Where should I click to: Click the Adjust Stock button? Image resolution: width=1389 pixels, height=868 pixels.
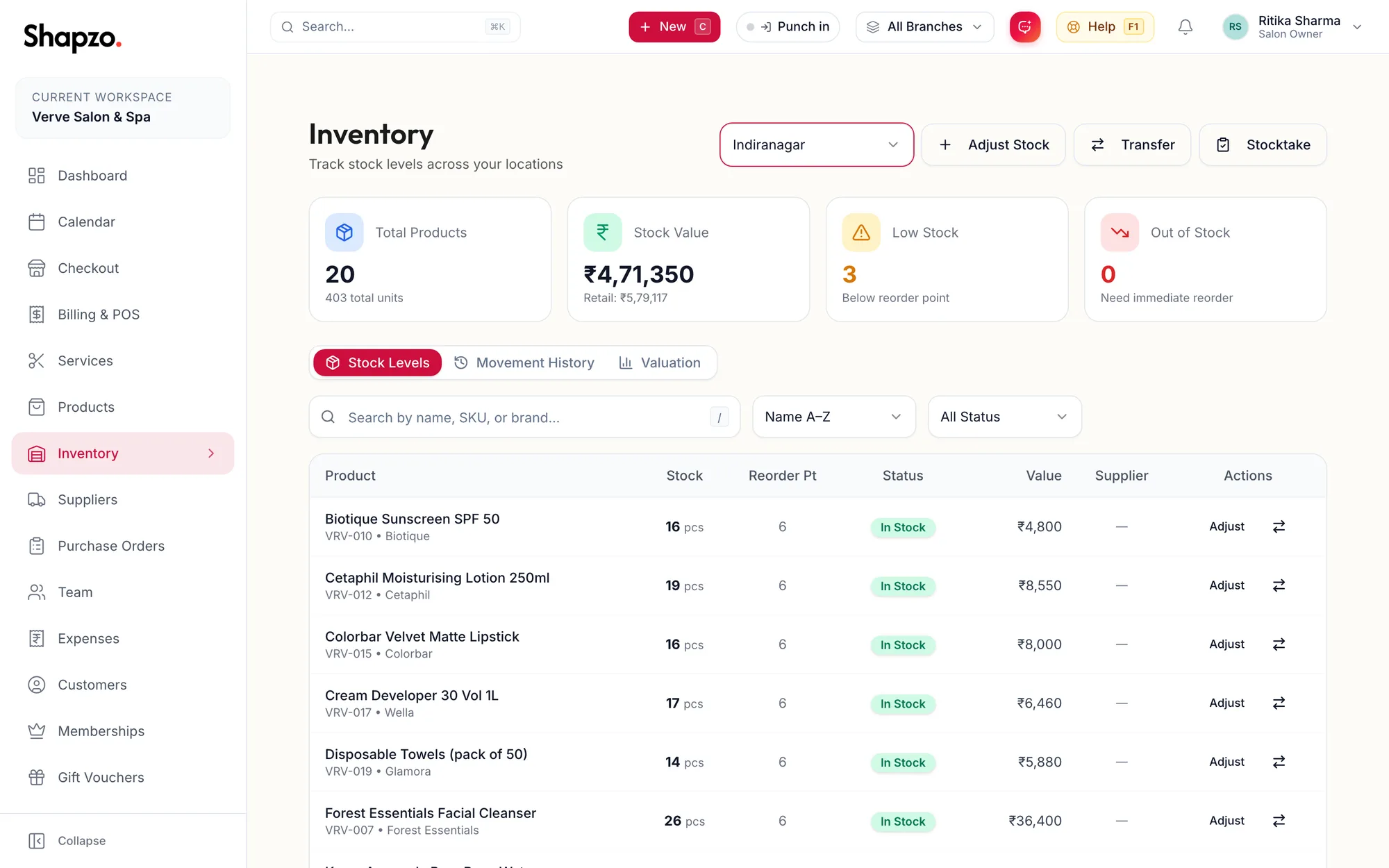pos(993,144)
